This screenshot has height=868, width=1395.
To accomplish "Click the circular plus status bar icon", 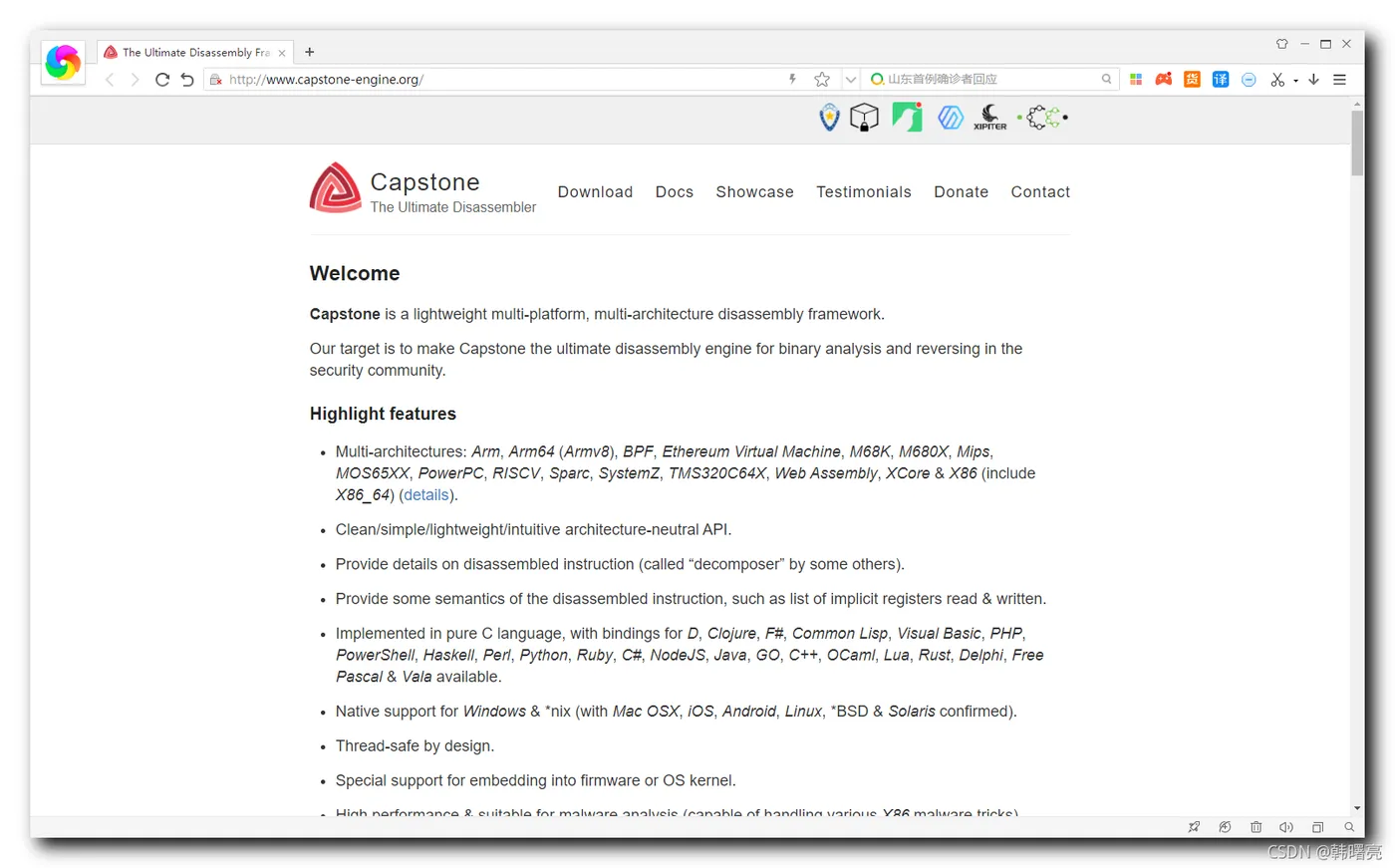I will [x=1225, y=827].
